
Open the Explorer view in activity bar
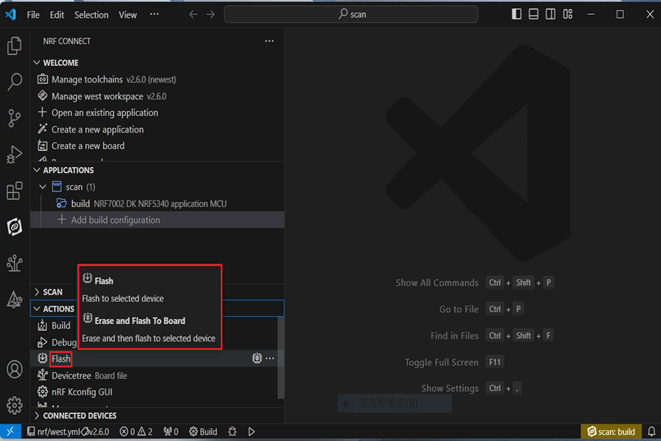pyautogui.click(x=15, y=46)
